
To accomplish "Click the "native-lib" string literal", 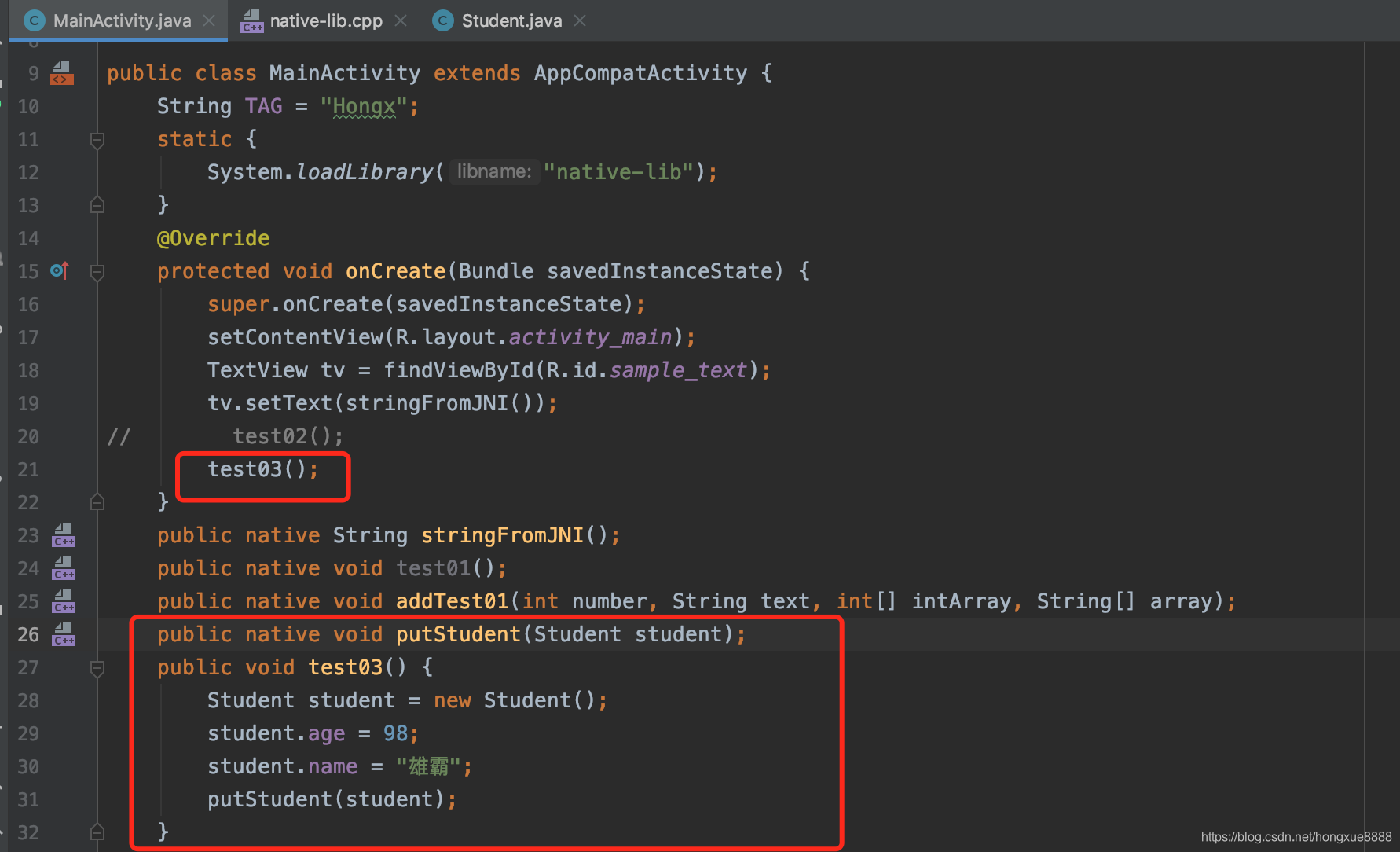I will pyautogui.click(x=618, y=172).
